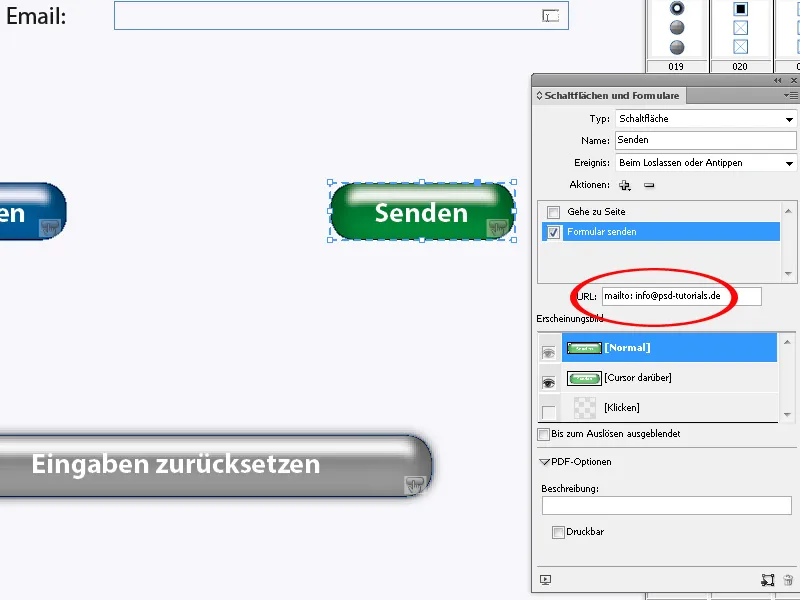Viewport: 800px width, 600px height.
Task: Select the [Normal] appearance state
Action: coord(669,348)
